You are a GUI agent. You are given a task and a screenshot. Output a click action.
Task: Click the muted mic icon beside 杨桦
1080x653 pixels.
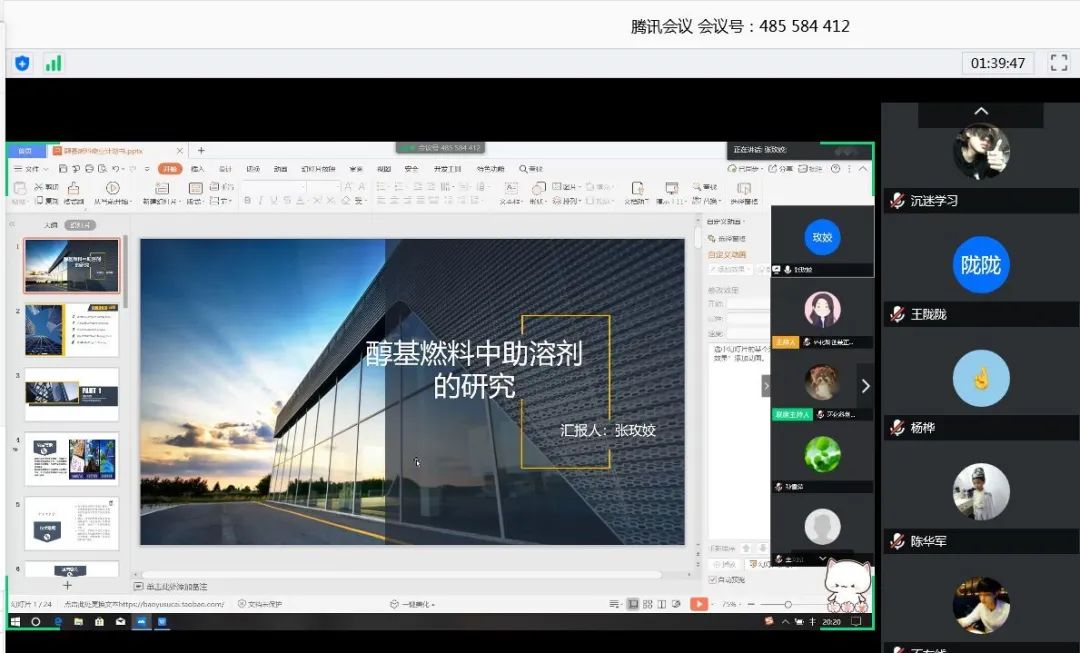pyautogui.click(x=897, y=428)
